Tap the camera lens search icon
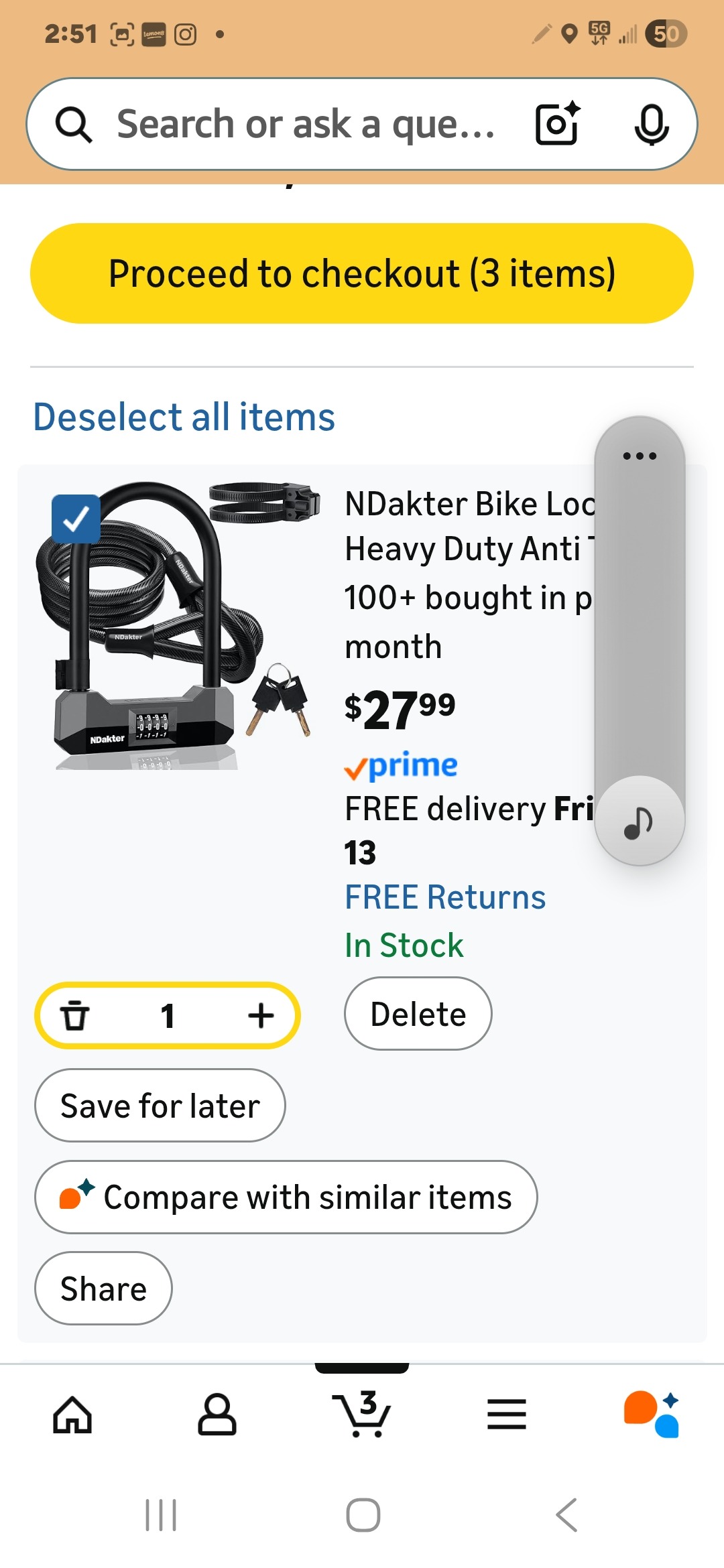Screen dimensions: 724x1568 point(556,124)
